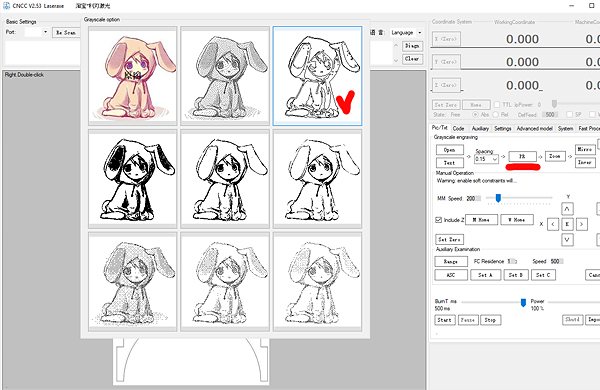The image size is (600, 390).
Task: Click the W Home button
Action: (x=517, y=220)
